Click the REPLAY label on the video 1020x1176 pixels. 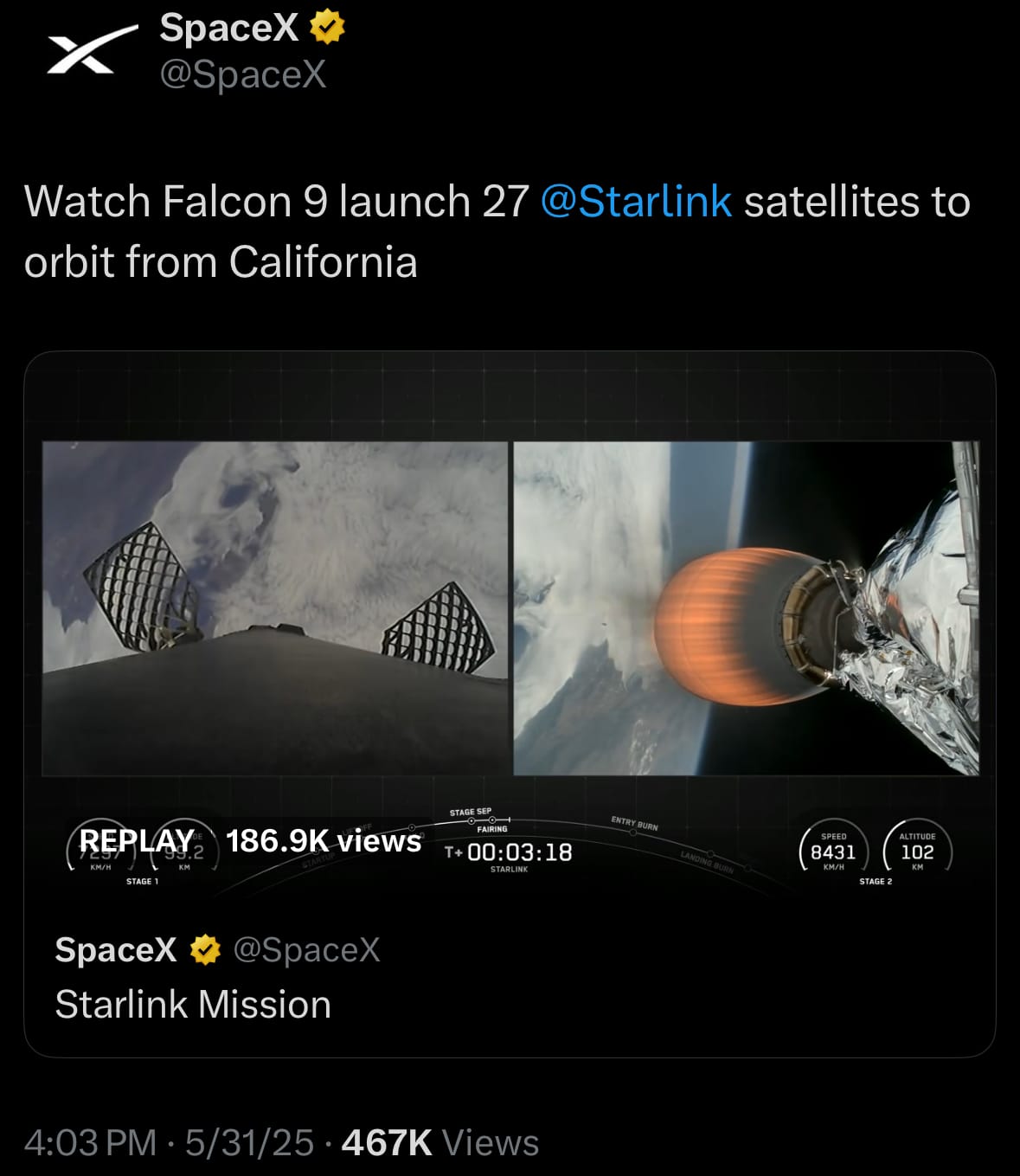pyautogui.click(x=136, y=840)
